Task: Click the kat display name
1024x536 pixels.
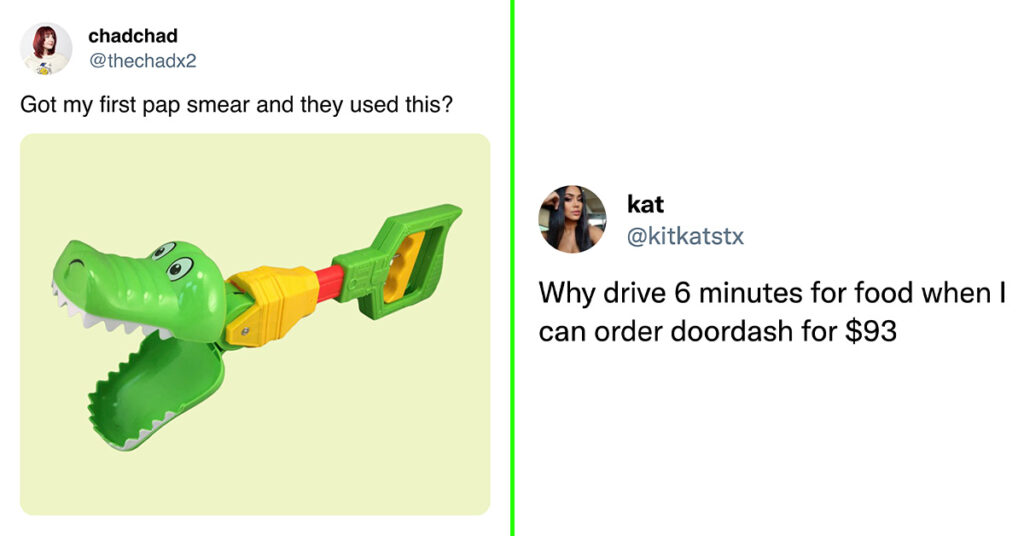Action: [x=645, y=204]
